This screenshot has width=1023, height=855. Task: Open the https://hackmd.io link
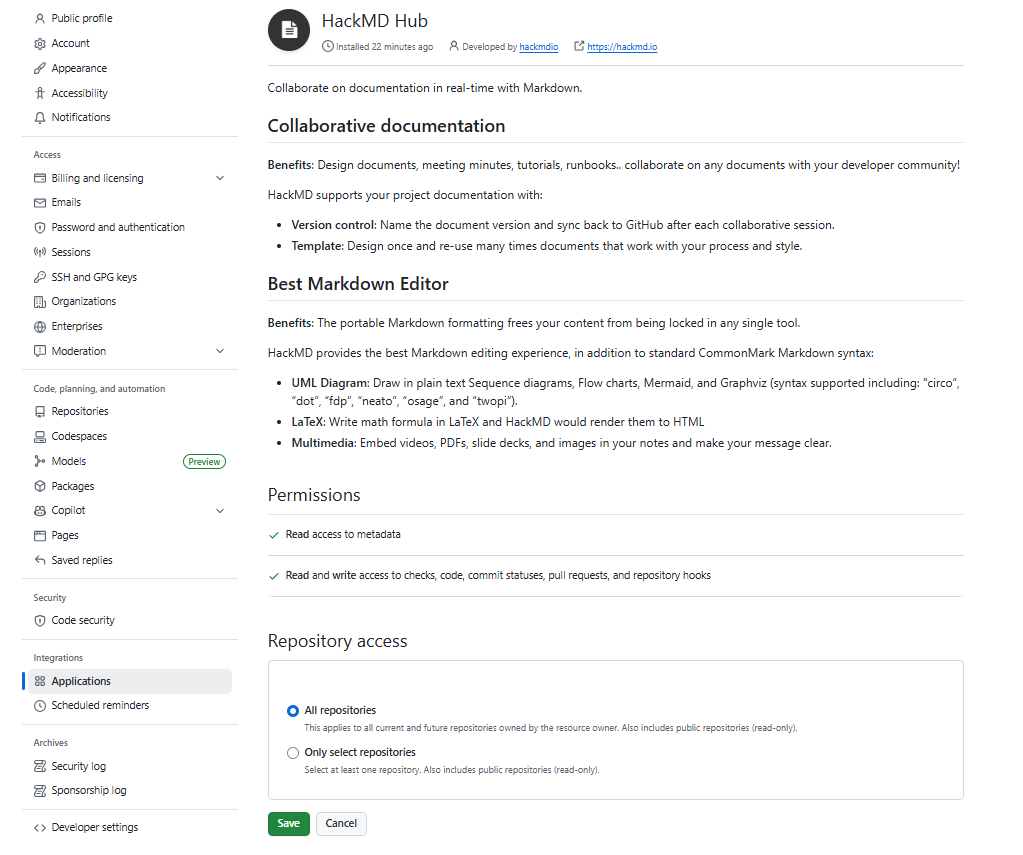[x=622, y=47]
